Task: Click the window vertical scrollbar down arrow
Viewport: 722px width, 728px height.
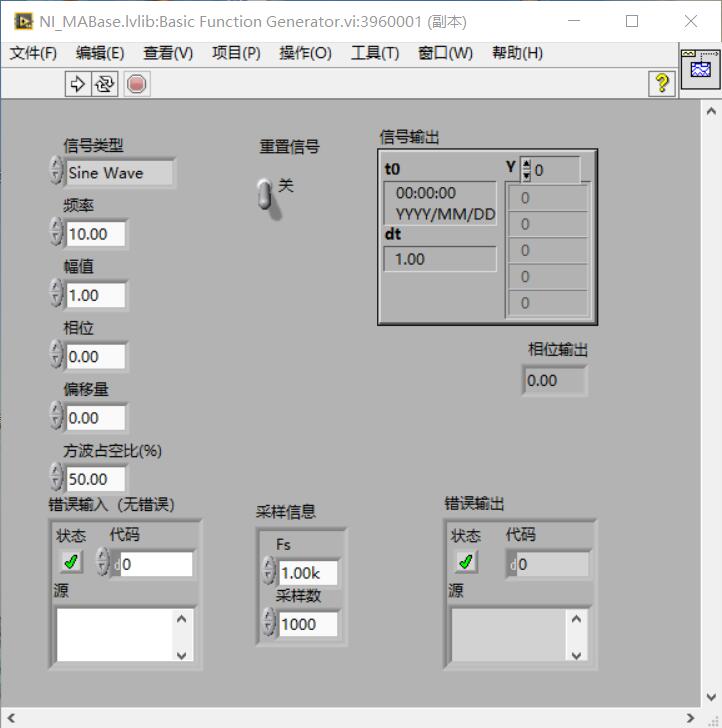Action: click(x=711, y=697)
